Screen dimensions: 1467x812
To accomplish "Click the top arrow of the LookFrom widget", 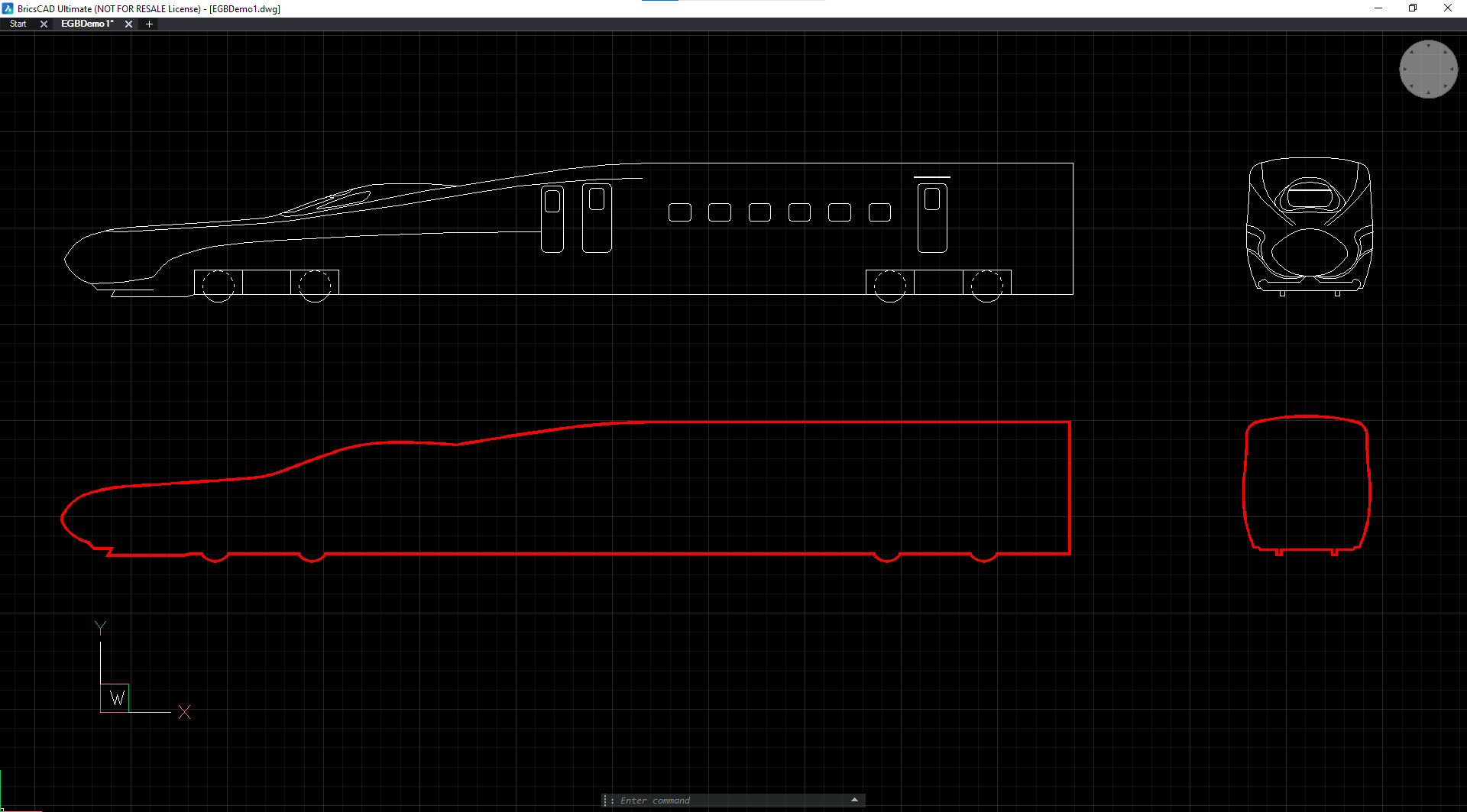I will click(x=1428, y=46).
